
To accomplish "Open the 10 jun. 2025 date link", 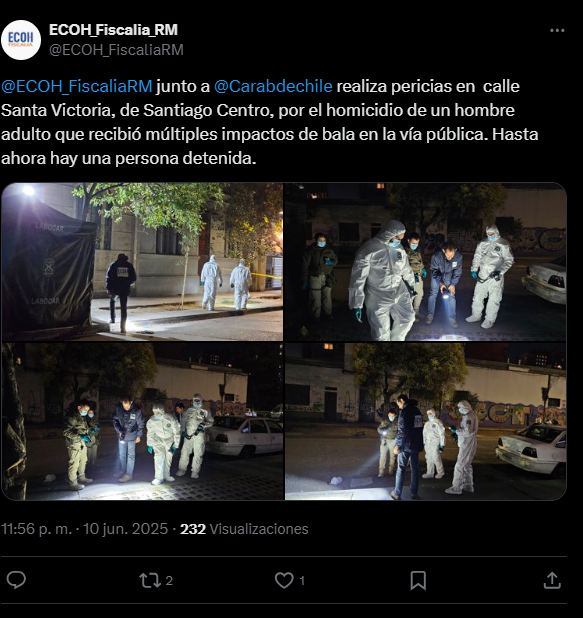I will click(125, 529).
